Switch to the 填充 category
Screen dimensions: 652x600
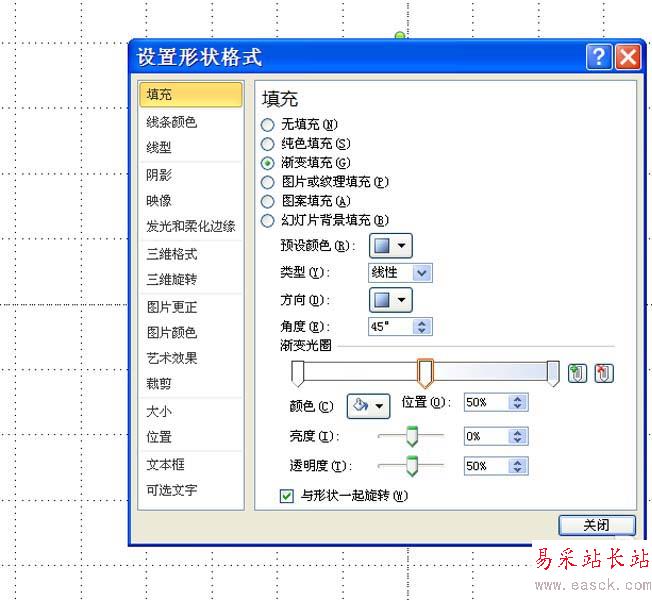point(191,94)
